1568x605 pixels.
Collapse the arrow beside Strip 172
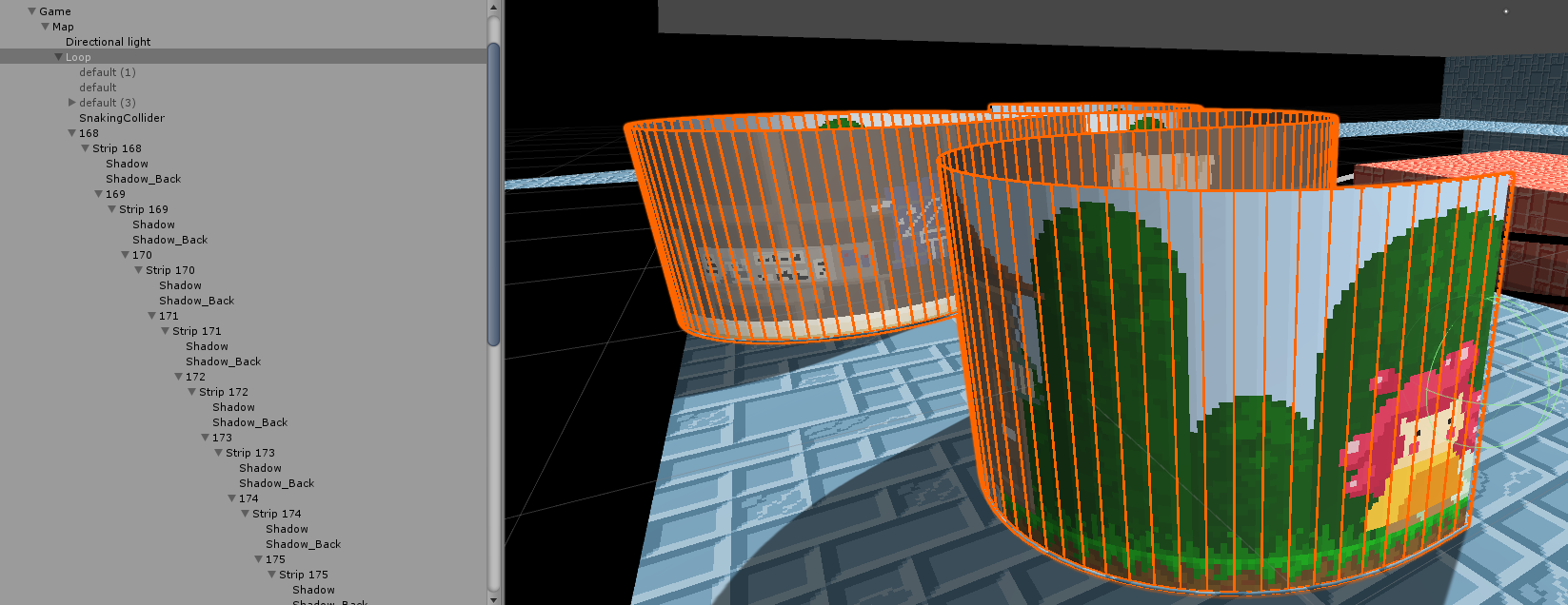pyautogui.click(x=191, y=392)
